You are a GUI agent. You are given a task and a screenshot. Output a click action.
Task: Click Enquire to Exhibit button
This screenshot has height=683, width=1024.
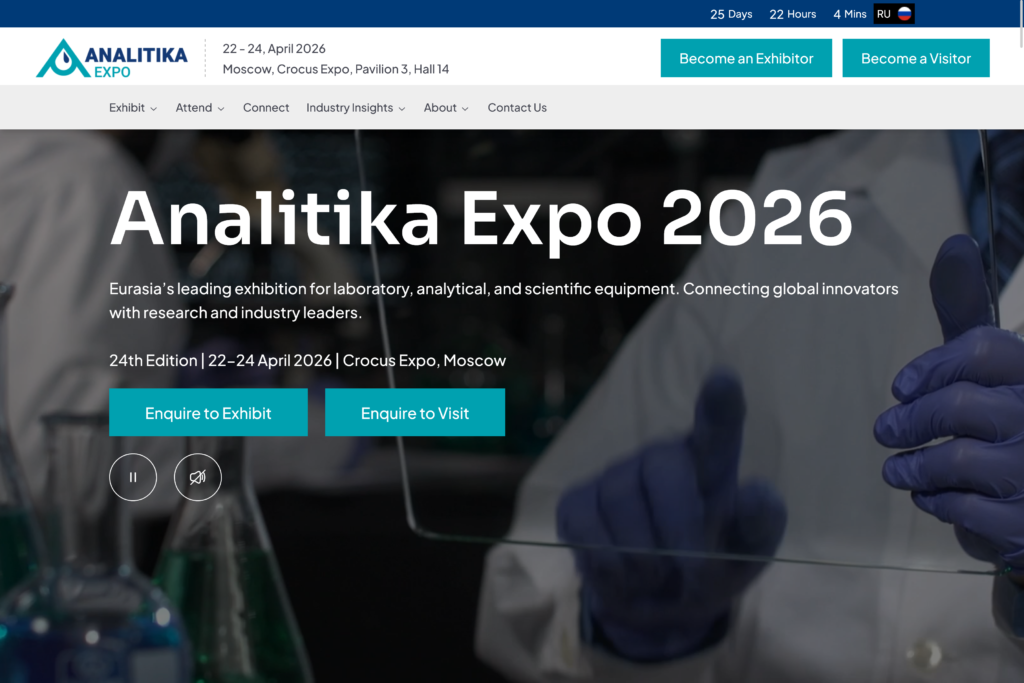(208, 413)
